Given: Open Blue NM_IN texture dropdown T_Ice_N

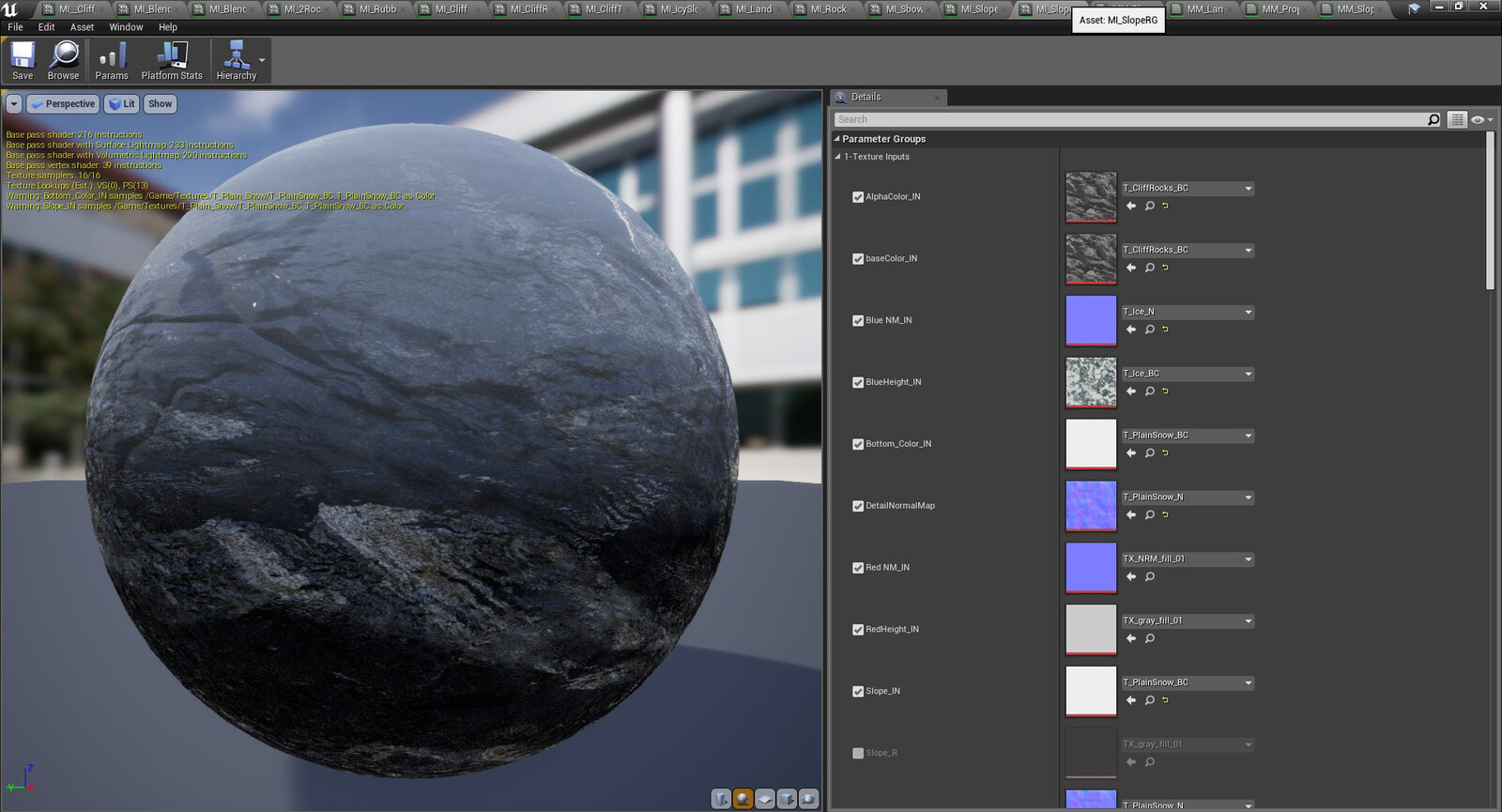Looking at the screenshot, I should [1188, 312].
